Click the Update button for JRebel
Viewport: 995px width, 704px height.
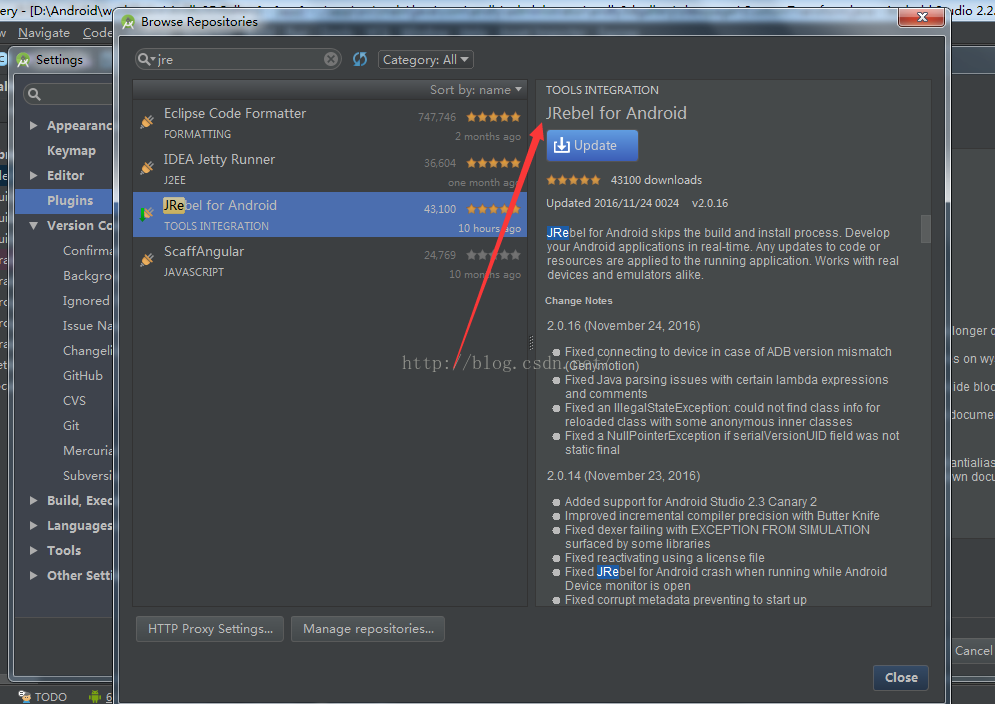tap(592, 145)
